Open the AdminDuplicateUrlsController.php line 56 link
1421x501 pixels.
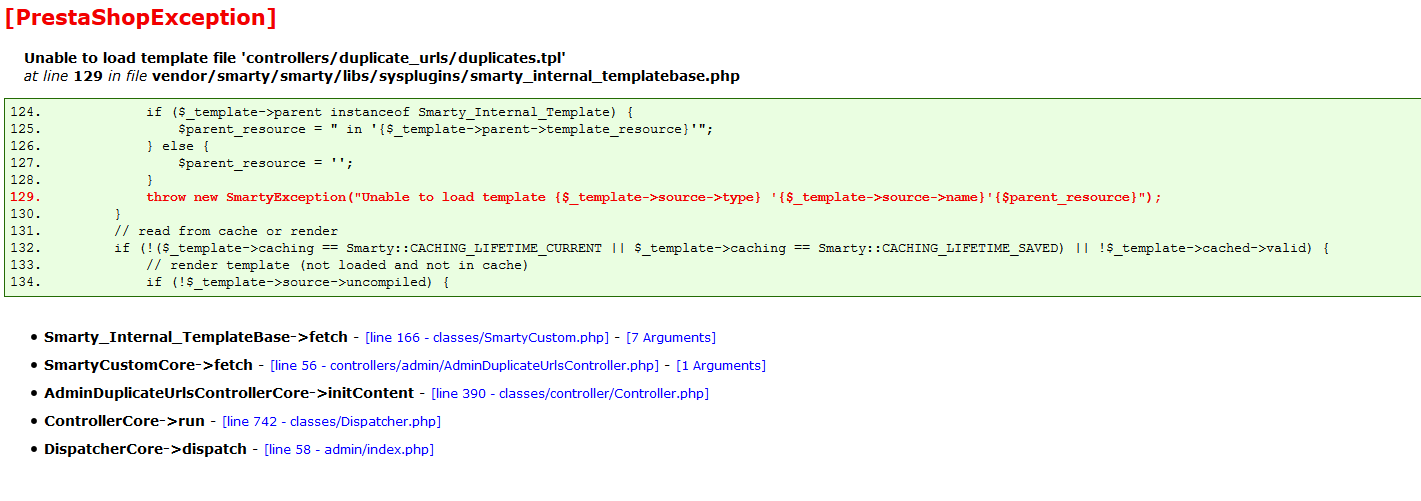click(465, 366)
